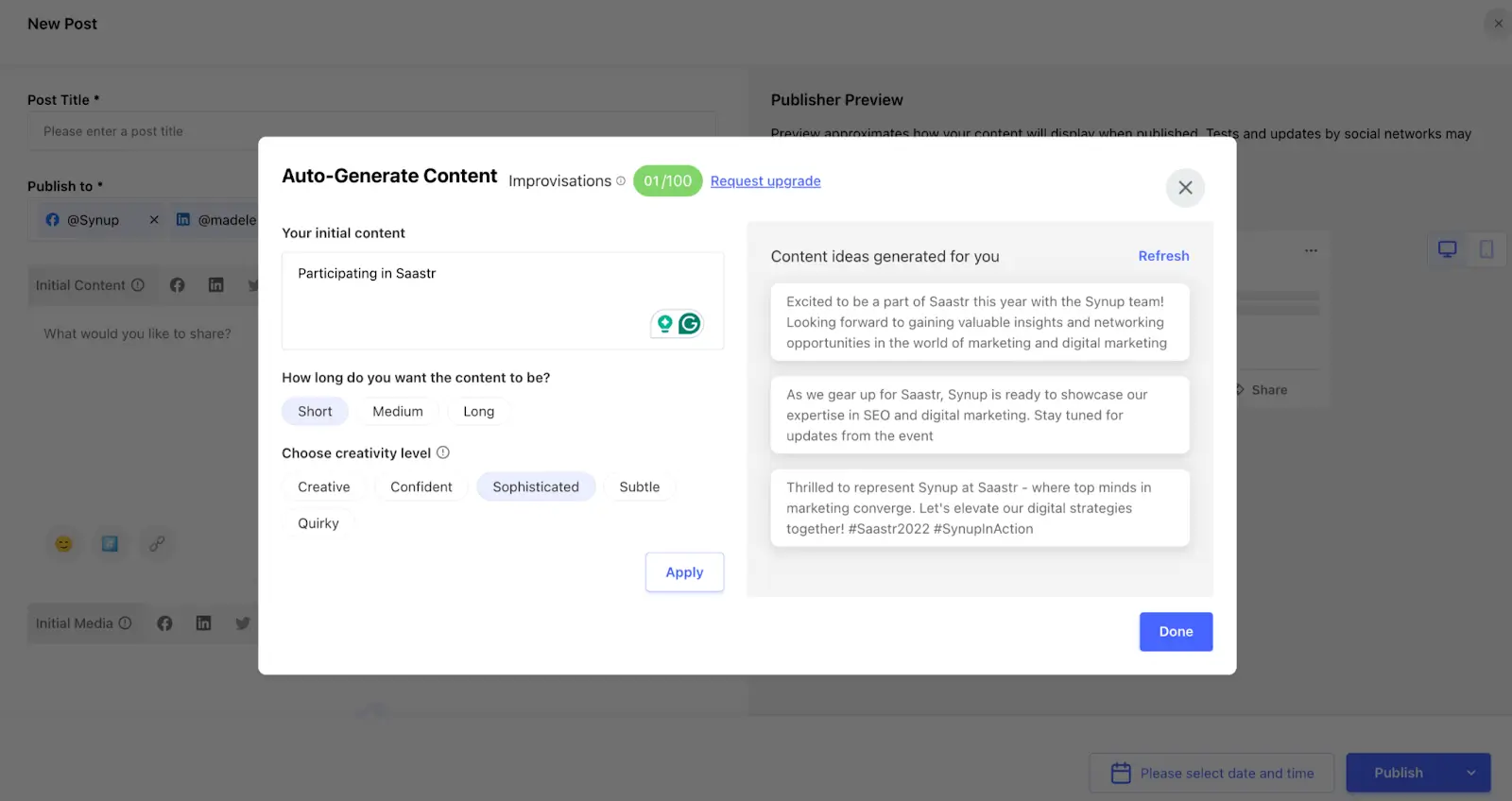Switch to LinkedIn content tab
This screenshot has width=1512, height=801.
pyautogui.click(x=216, y=285)
